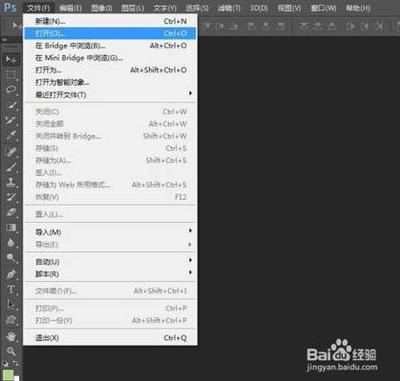Swap foreground and background colors
Viewport: 400px width, 381px height.
pos(16,363)
